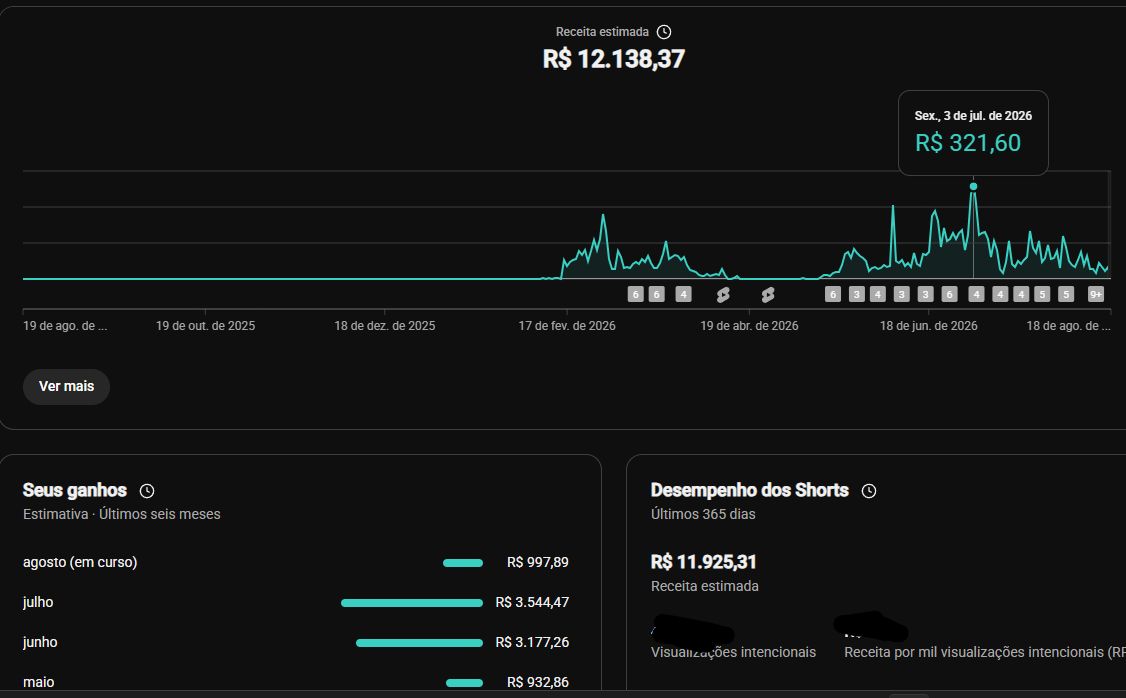This screenshot has height=698, width=1126.
Task: Click the 18 de jun. de 2026 axis label
Action: (x=929, y=326)
